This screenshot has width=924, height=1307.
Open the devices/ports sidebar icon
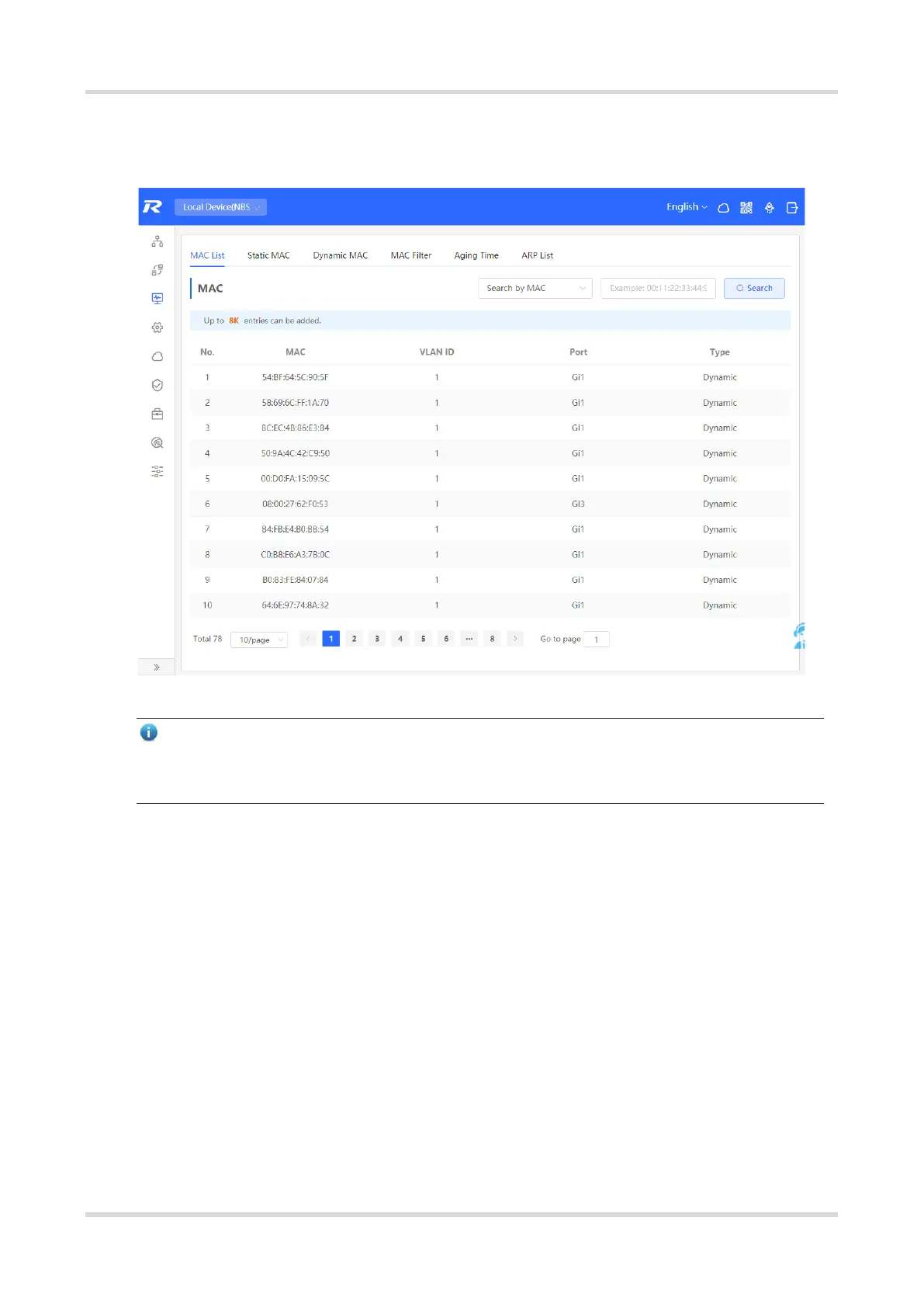[157, 270]
